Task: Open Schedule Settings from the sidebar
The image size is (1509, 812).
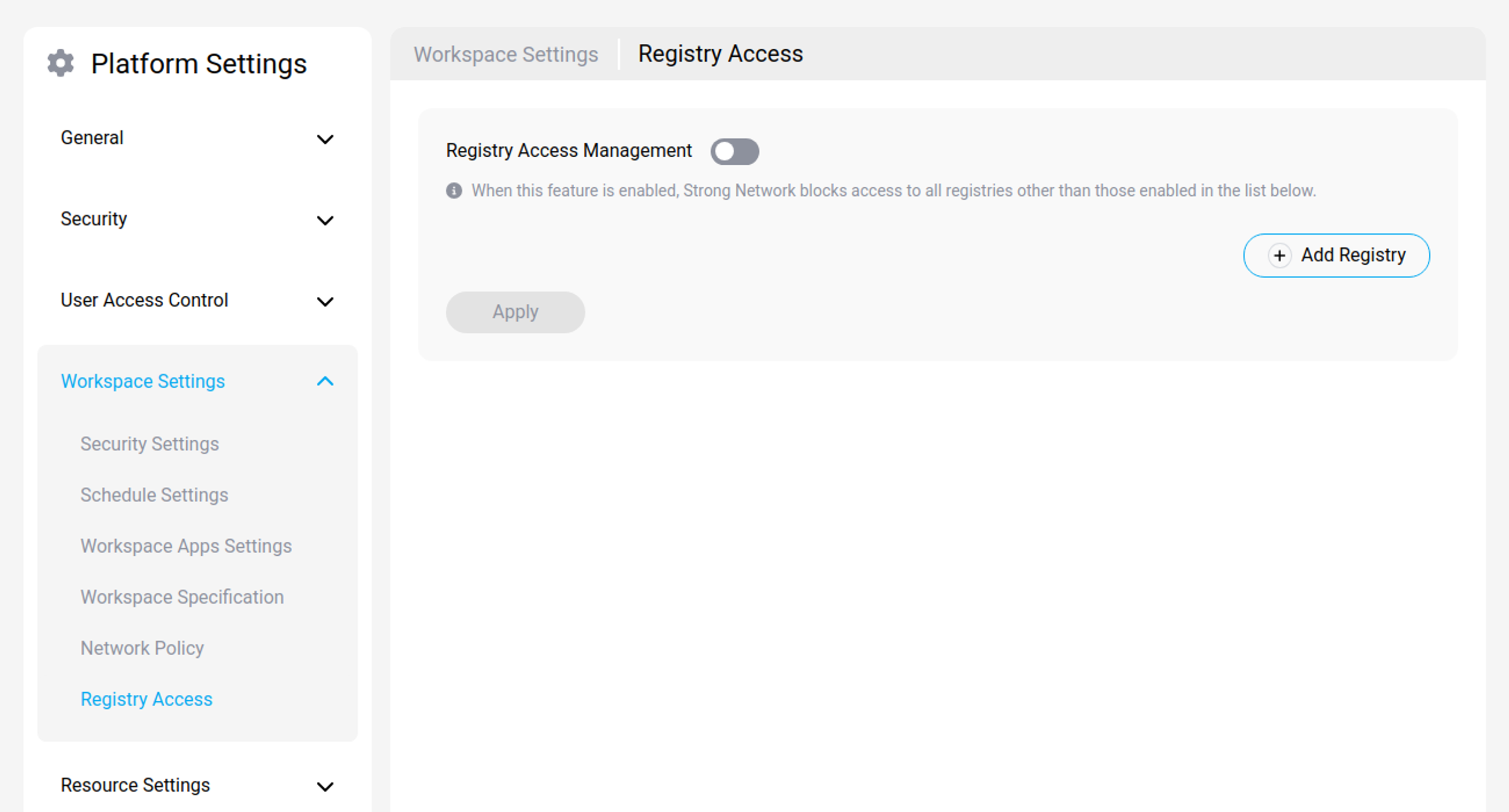Action: [154, 495]
